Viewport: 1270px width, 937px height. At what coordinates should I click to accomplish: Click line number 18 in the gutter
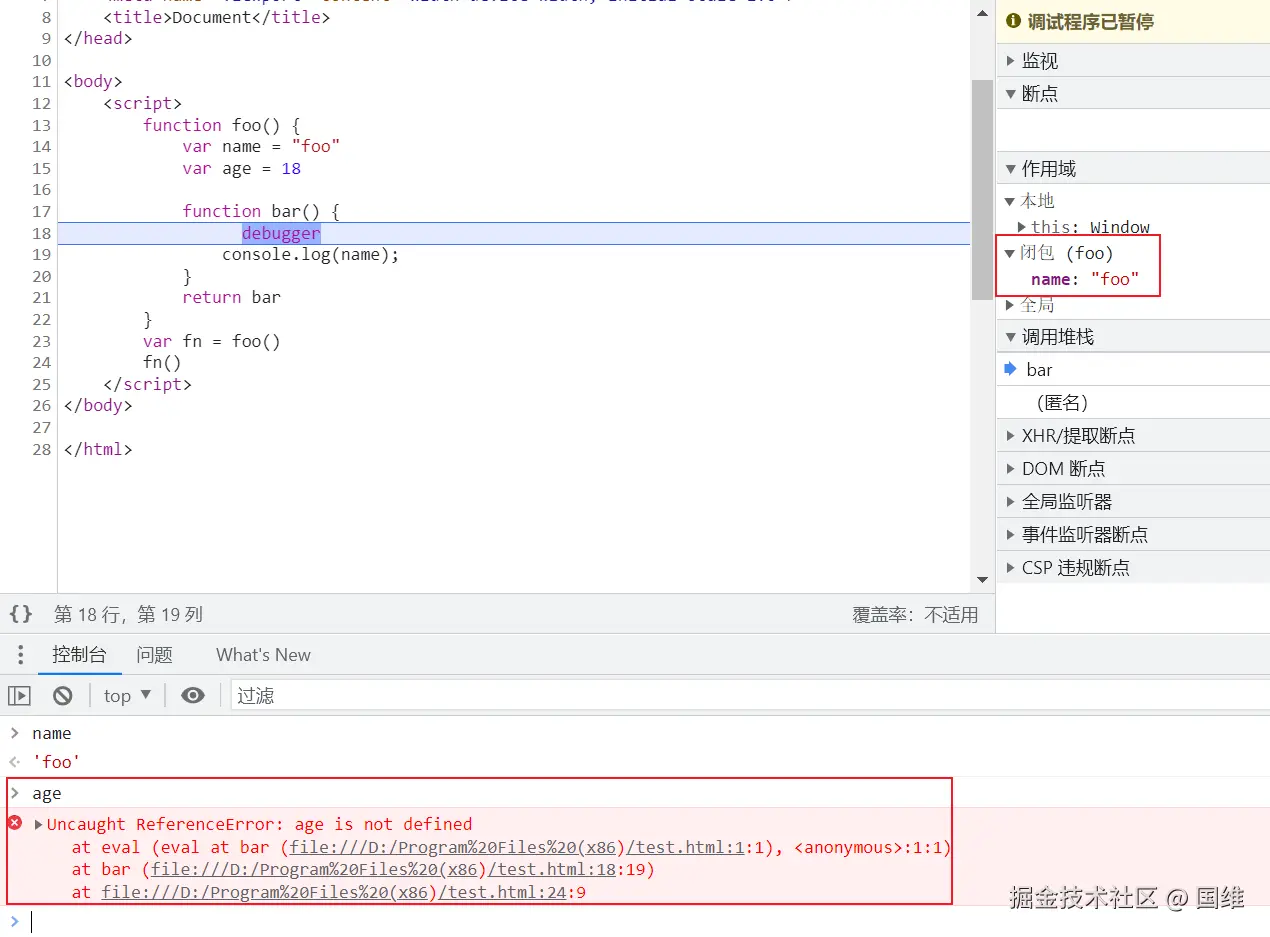coord(40,233)
